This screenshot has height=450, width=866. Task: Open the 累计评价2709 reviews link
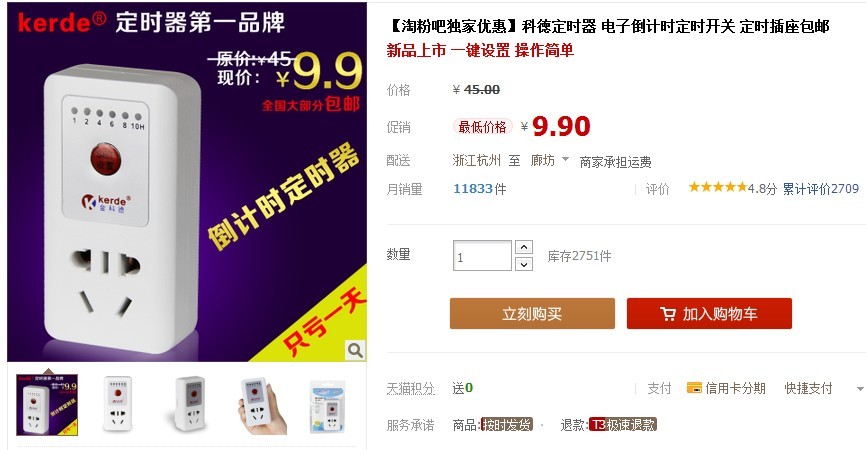tap(821, 189)
